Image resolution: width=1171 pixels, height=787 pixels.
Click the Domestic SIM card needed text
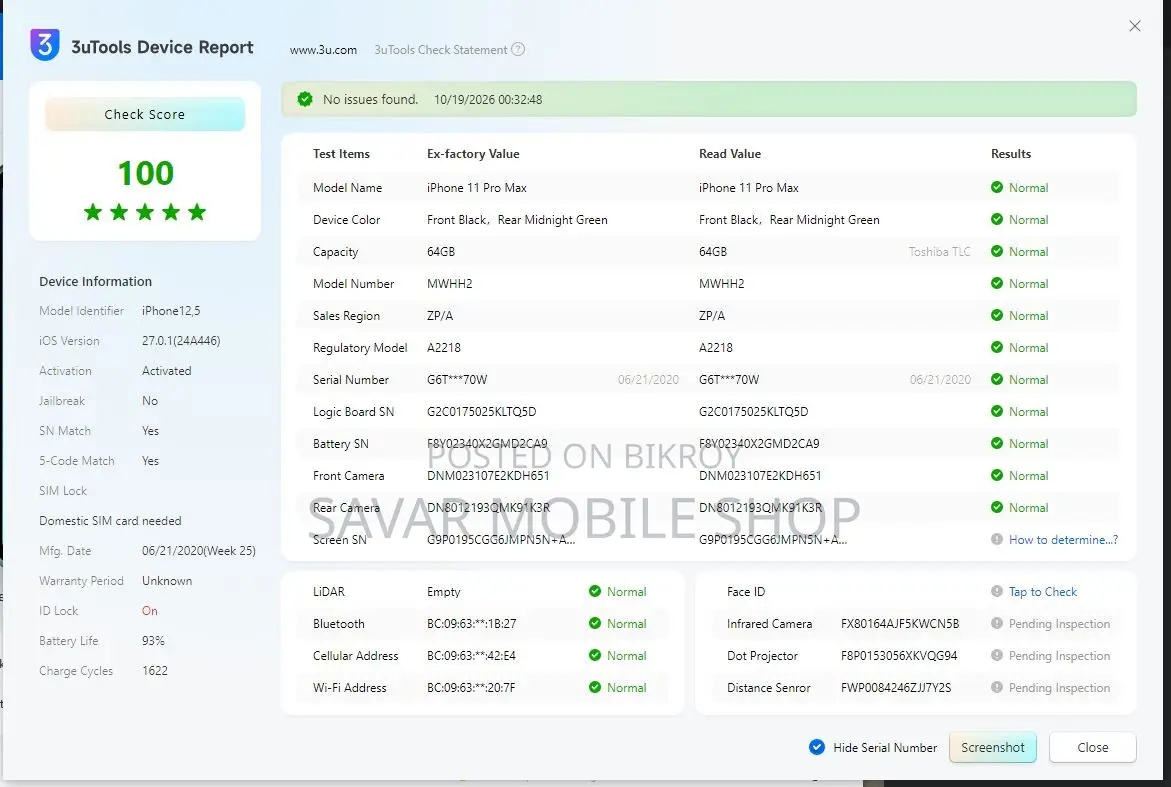pyautogui.click(x=110, y=521)
